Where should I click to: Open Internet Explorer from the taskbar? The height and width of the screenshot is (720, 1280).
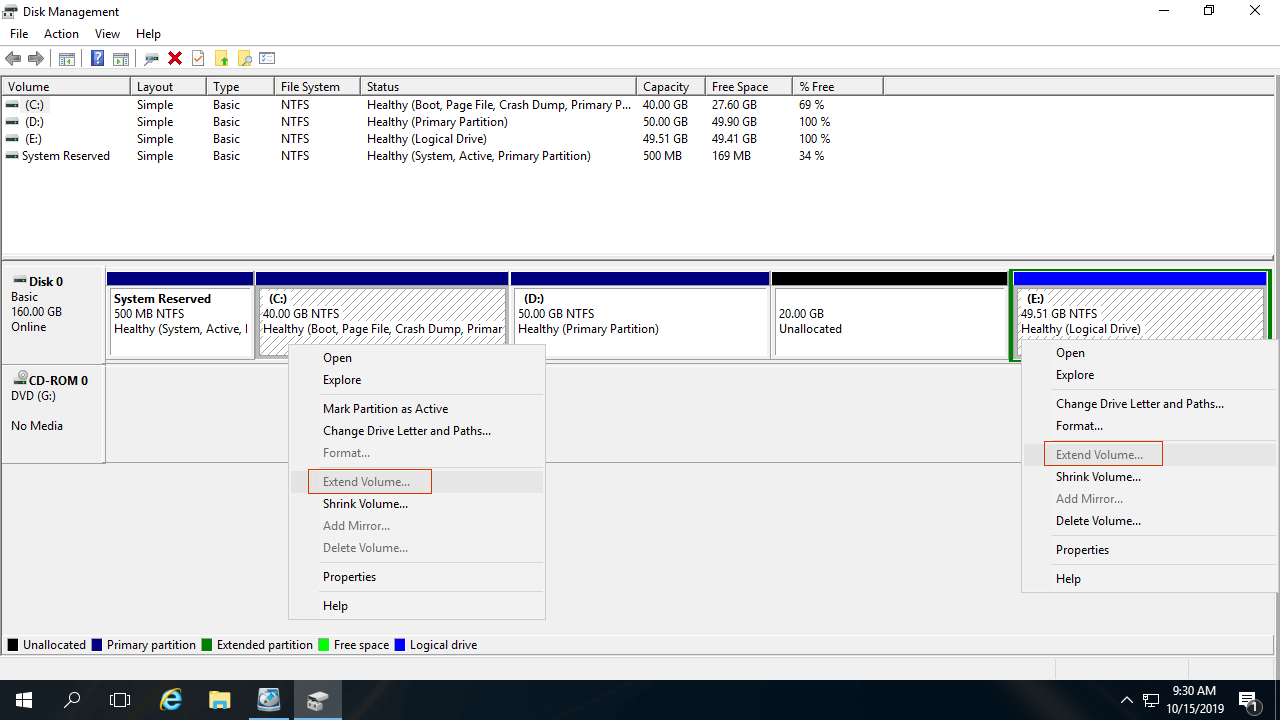tap(171, 700)
